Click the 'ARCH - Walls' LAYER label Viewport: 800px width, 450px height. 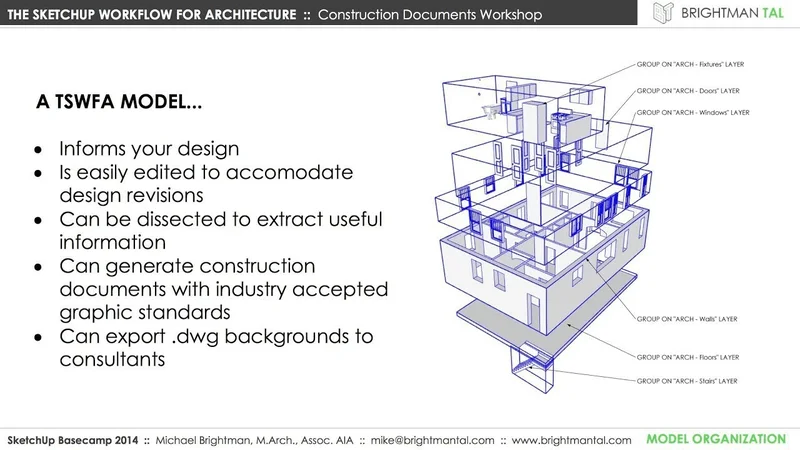[x=687, y=319]
